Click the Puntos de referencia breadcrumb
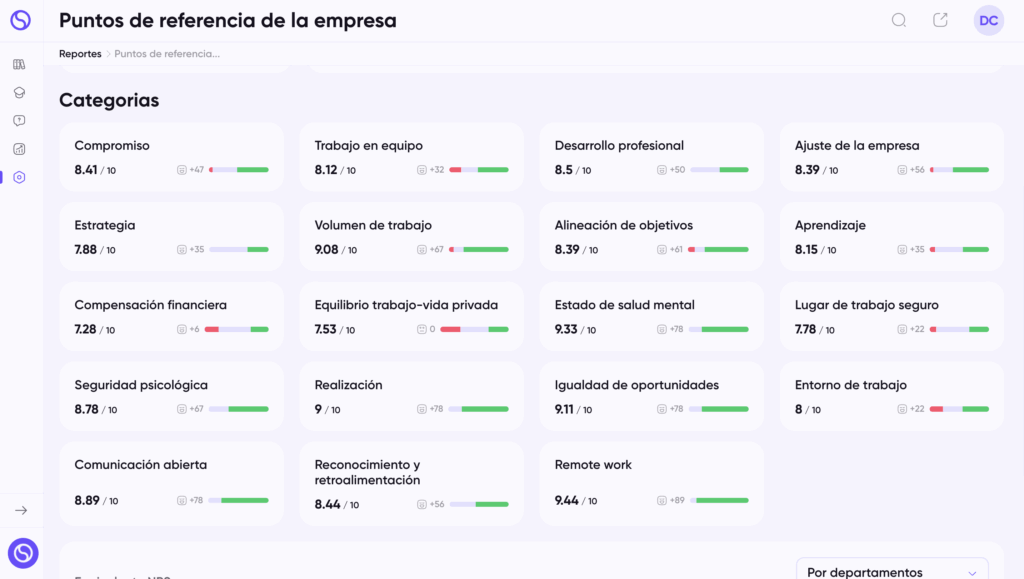This screenshot has height=579, width=1024. pos(167,54)
